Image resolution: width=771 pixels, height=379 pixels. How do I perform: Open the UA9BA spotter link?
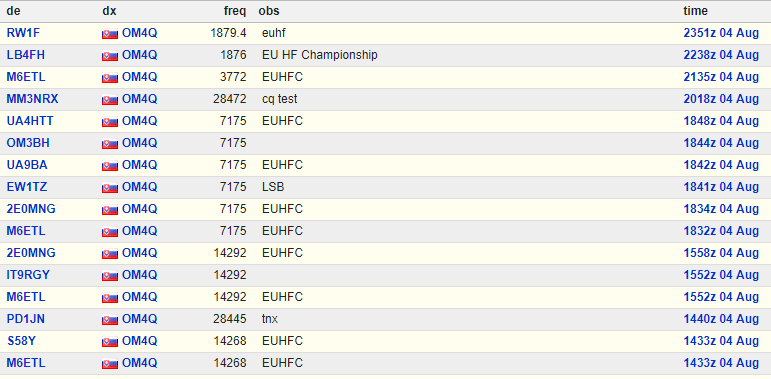[x=27, y=165]
